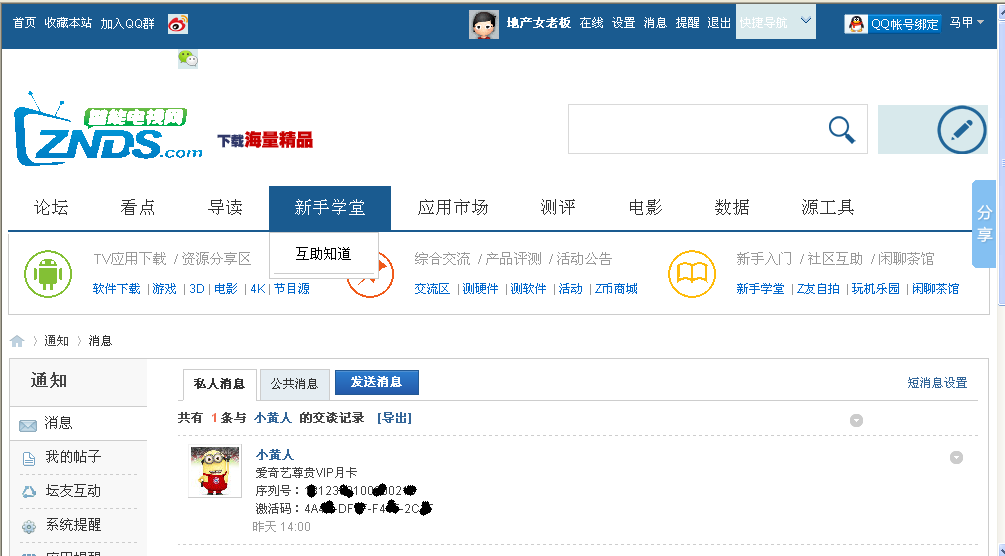Expand the 马甲 dropdown
The width and height of the screenshot is (1005, 556).
click(x=967, y=22)
